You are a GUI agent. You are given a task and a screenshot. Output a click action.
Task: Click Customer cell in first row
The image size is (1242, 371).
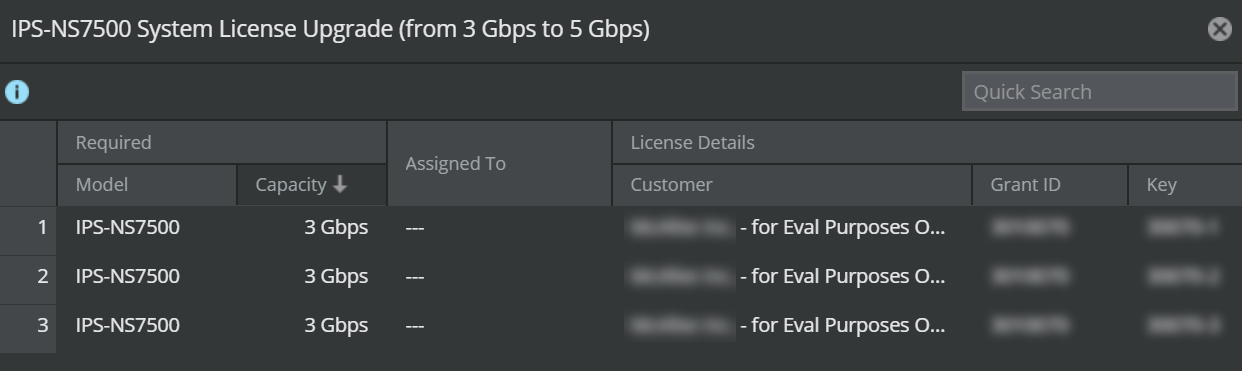[791, 228]
